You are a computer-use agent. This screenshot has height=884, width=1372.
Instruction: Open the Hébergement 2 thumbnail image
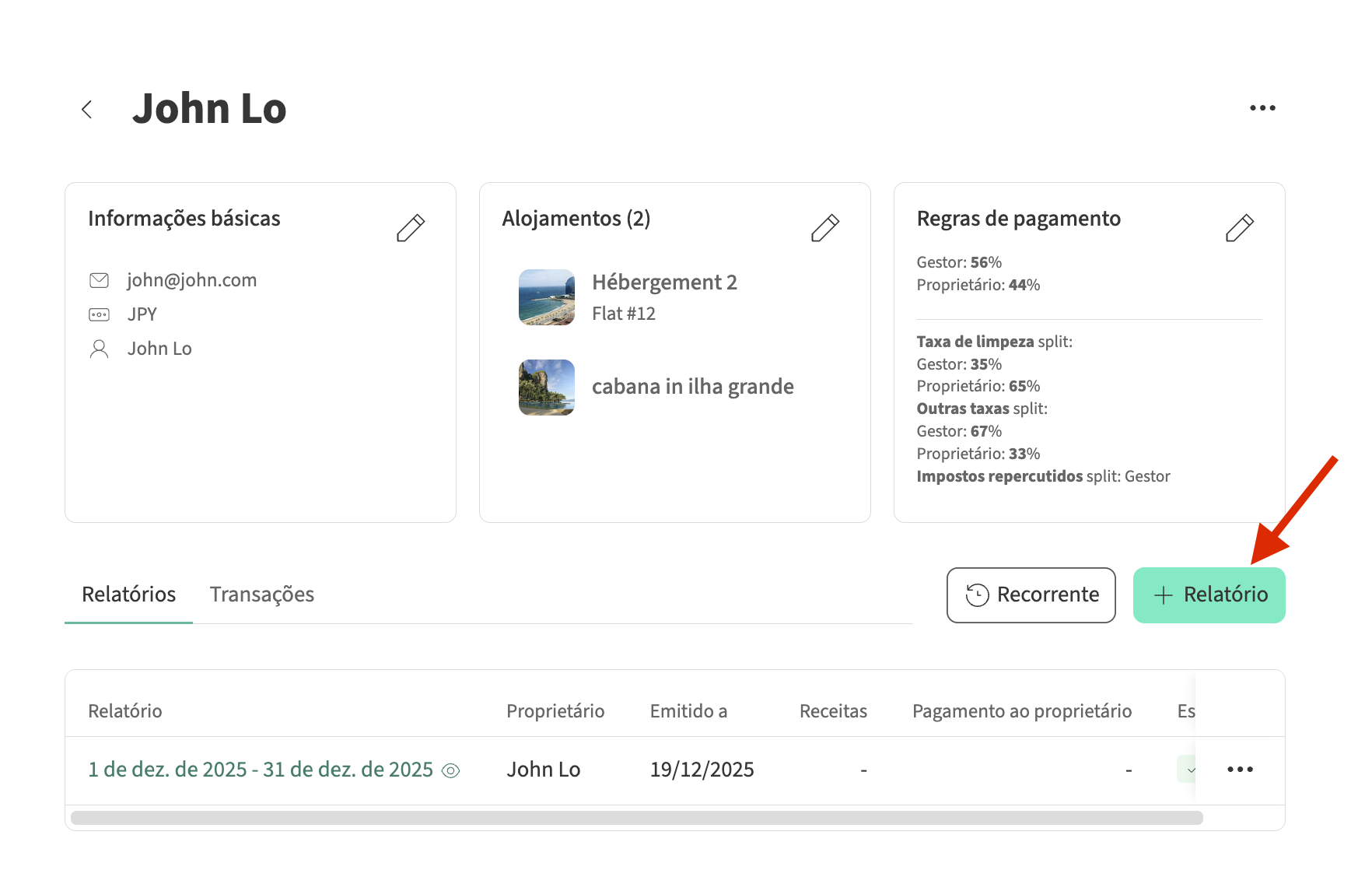[546, 297]
